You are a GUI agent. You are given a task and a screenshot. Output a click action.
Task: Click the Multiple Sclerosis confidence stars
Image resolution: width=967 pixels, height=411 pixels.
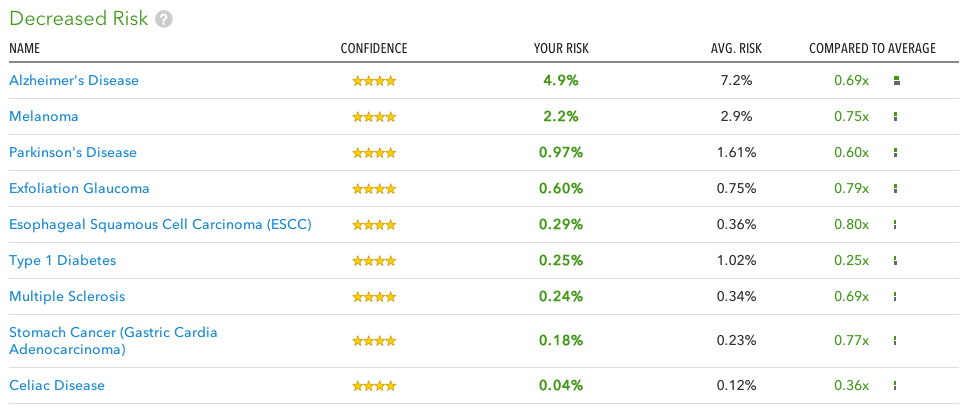(374, 297)
